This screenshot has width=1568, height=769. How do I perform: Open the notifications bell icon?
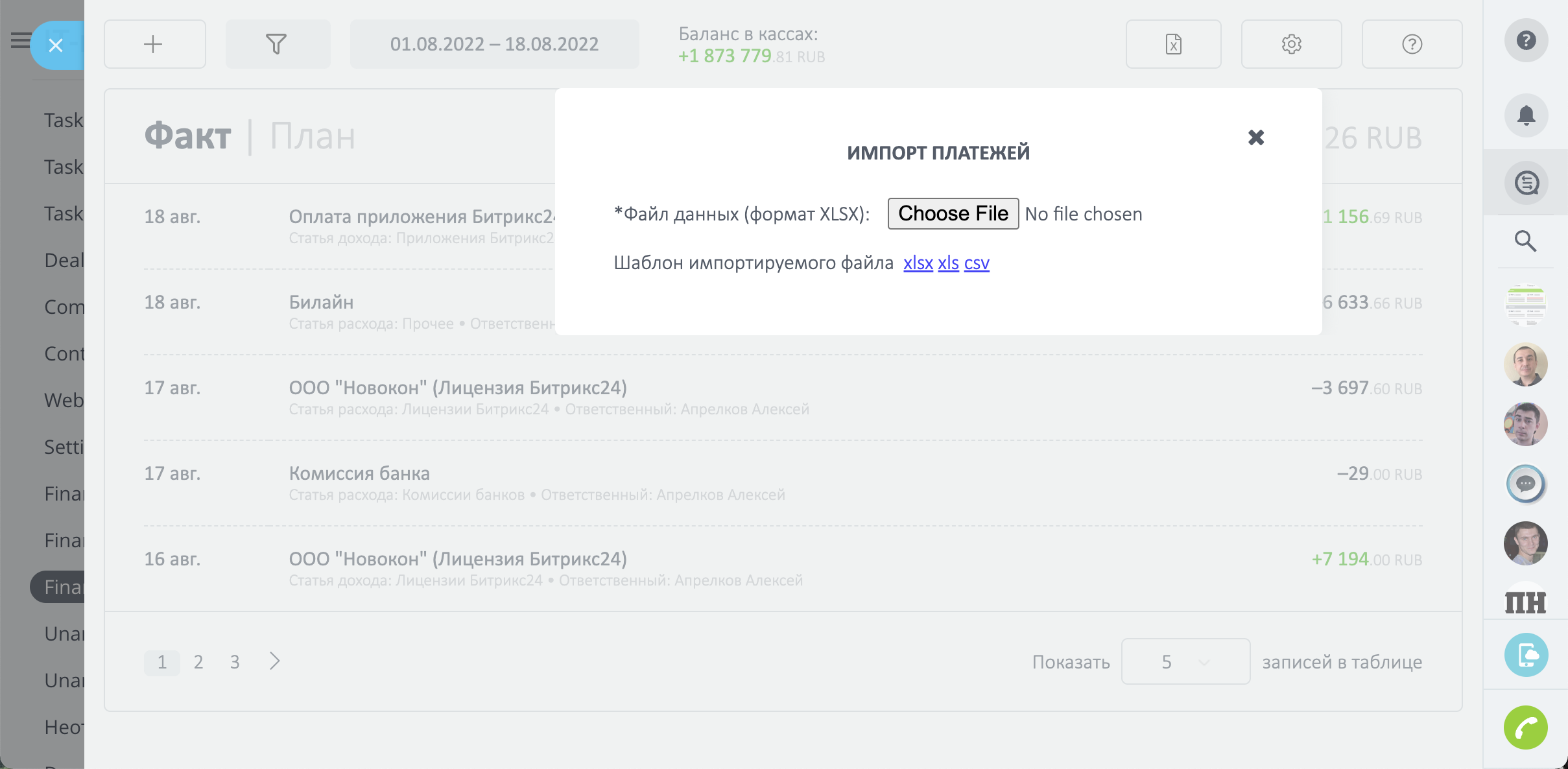(x=1526, y=115)
